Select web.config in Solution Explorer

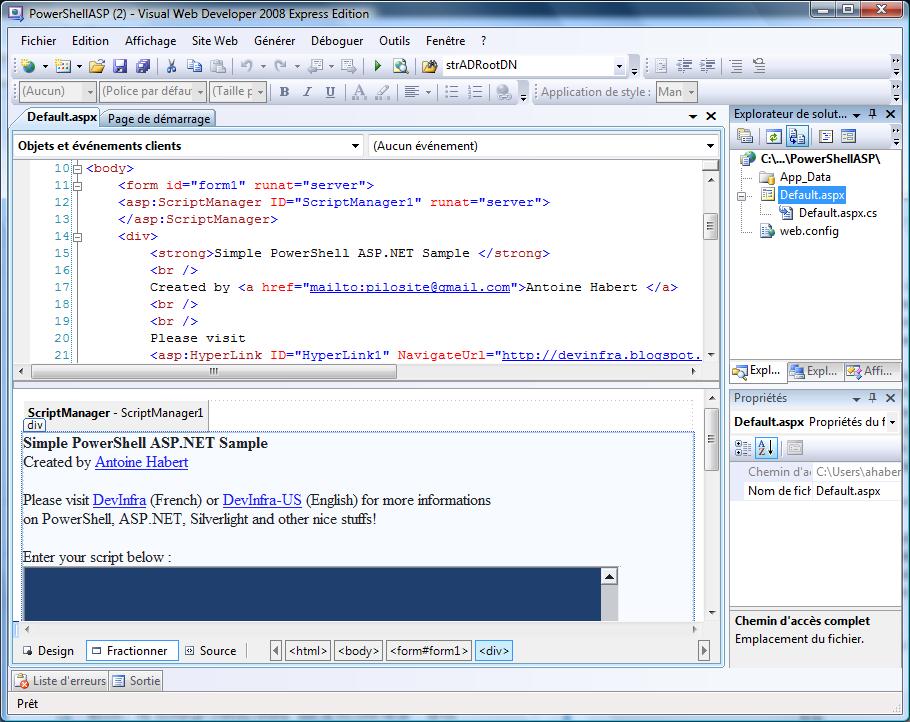tap(808, 231)
